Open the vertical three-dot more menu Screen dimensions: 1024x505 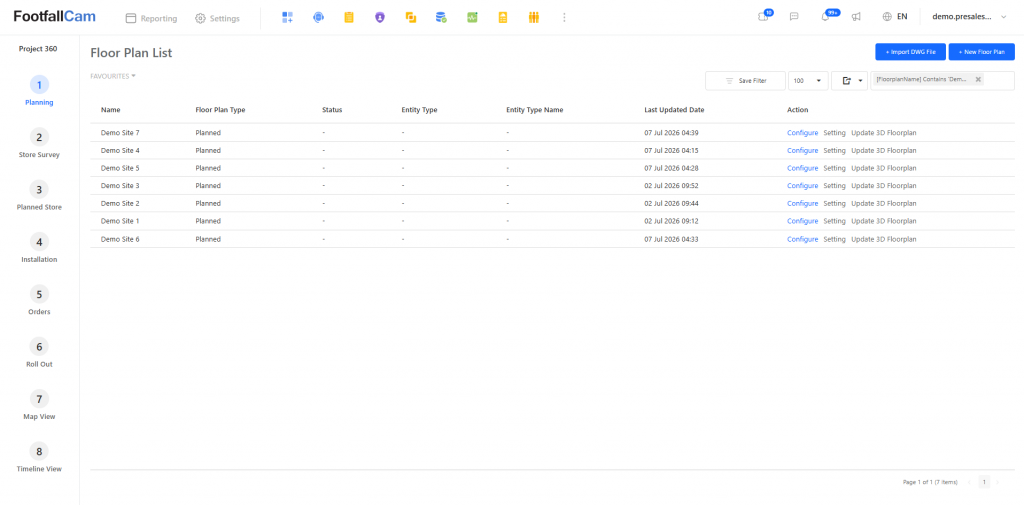click(564, 18)
